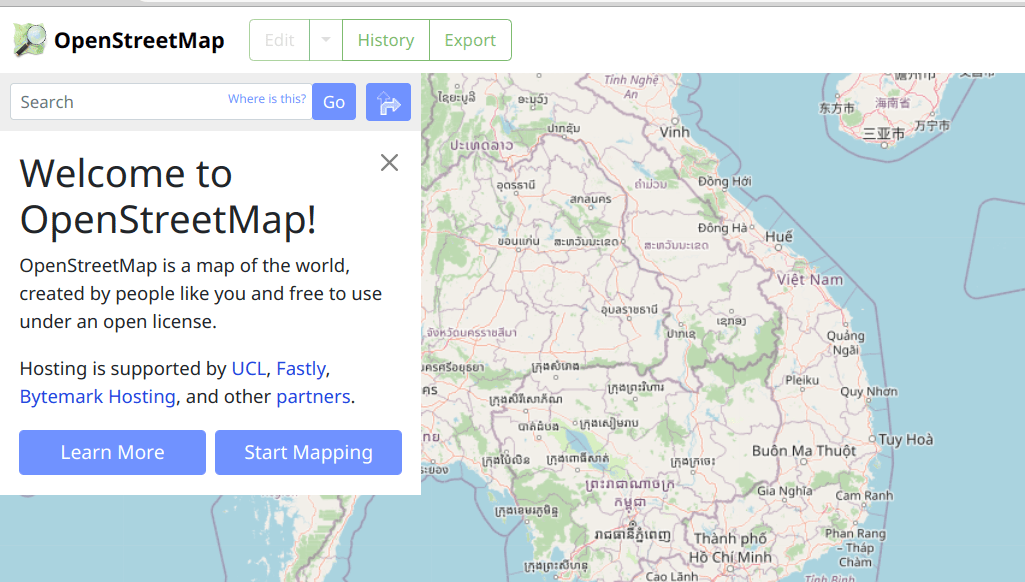Viewport: 1025px width, 582px height.
Task: Open the Bytemark Hosting link
Action: tap(97, 397)
